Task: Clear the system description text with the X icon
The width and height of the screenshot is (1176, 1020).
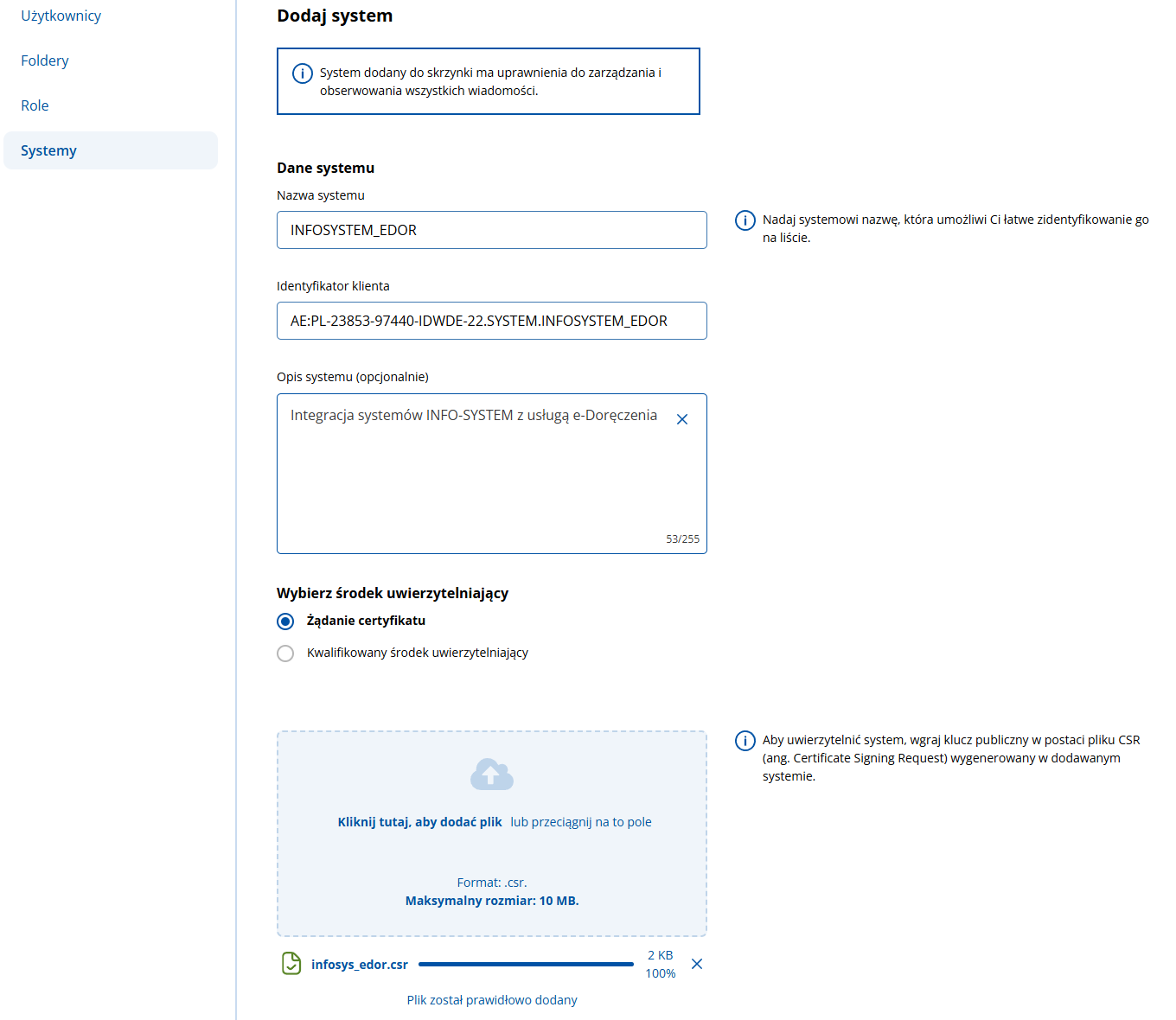Action: pos(682,419)
